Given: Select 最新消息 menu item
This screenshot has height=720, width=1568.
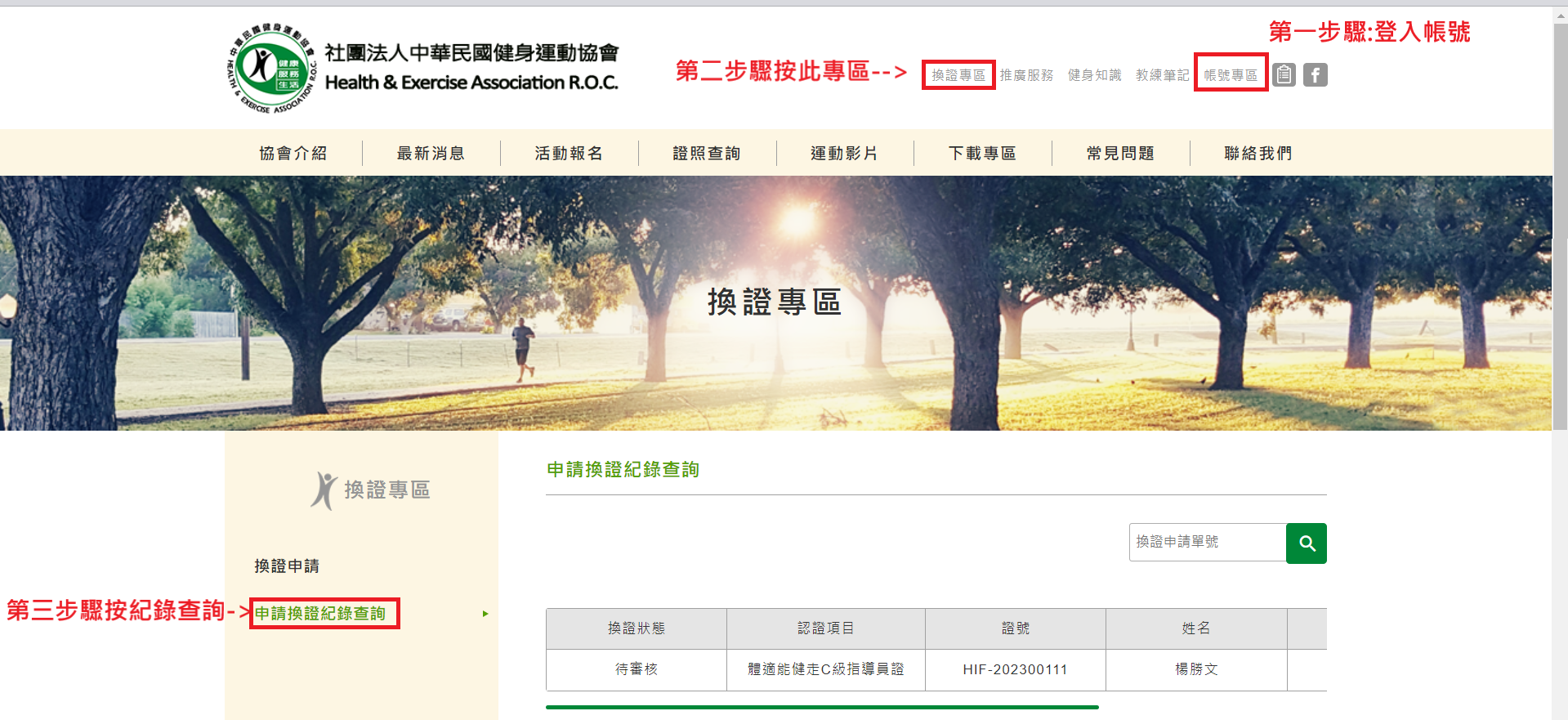Looking at the screenshot, I should [x=431, y=153].
